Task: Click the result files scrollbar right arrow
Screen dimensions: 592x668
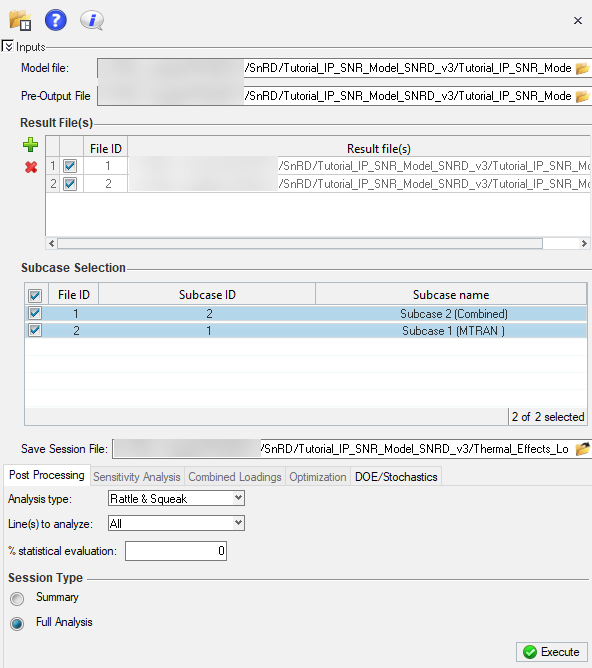Action: [584, 243]
